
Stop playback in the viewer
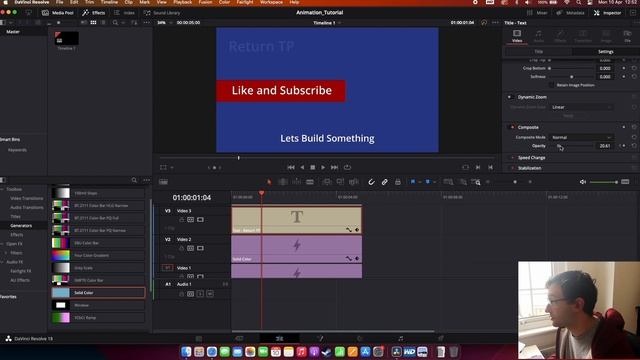[313, 167]
